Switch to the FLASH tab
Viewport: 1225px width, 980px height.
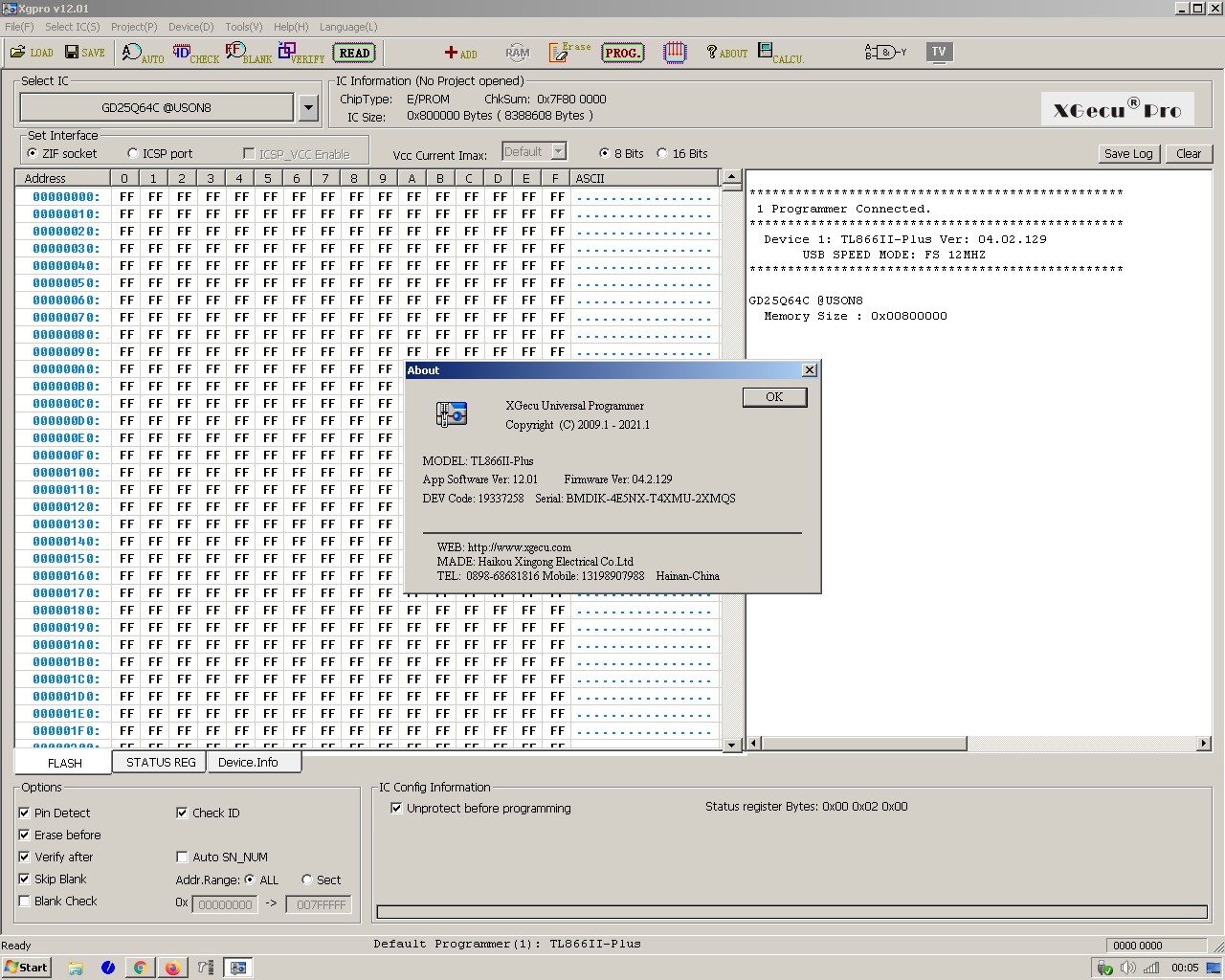(x=64, y=763)
